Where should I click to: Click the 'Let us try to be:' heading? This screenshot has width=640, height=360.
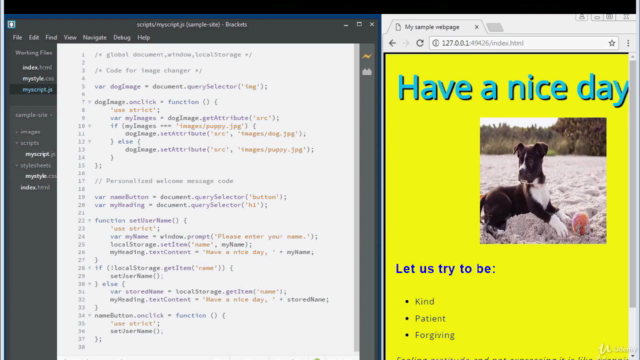[445, 269]
